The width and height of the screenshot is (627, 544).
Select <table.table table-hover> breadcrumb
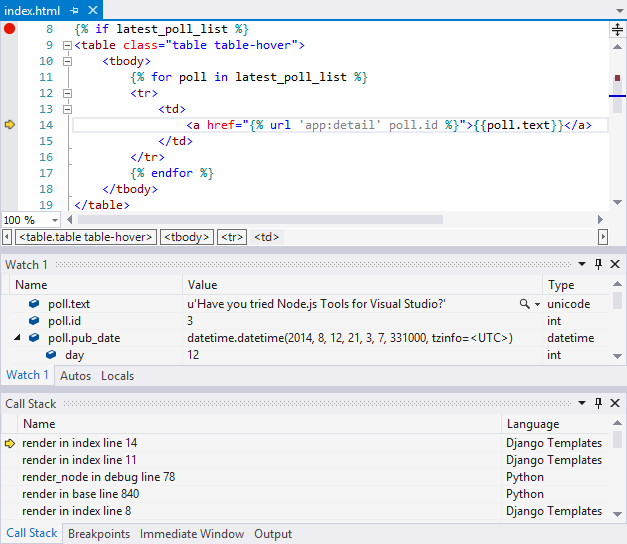[86, 237]
